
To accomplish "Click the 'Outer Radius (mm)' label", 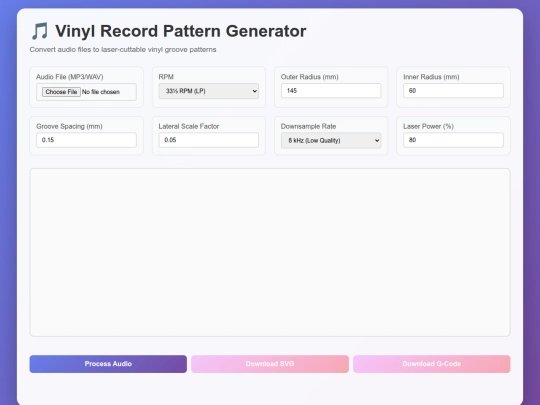I will (x=310, y=77).
